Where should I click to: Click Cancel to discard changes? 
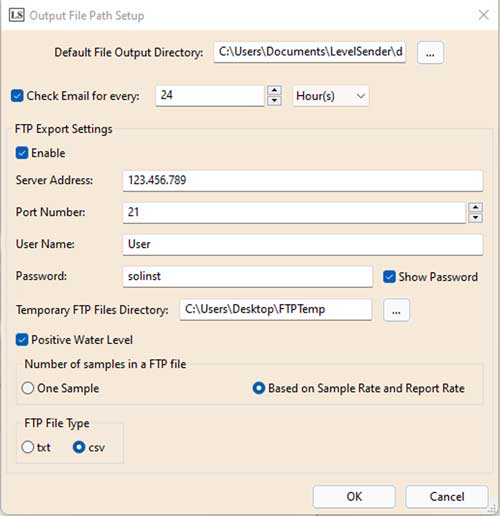(447, 497)
